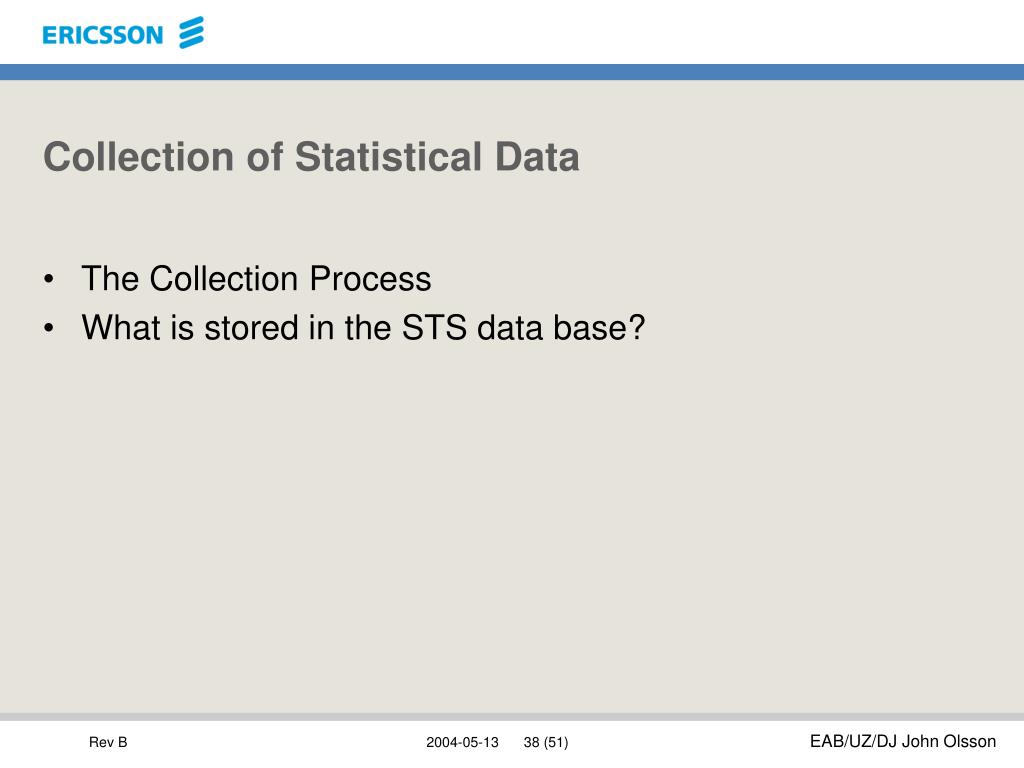Click the word Process in first bullet

point(370,279)
